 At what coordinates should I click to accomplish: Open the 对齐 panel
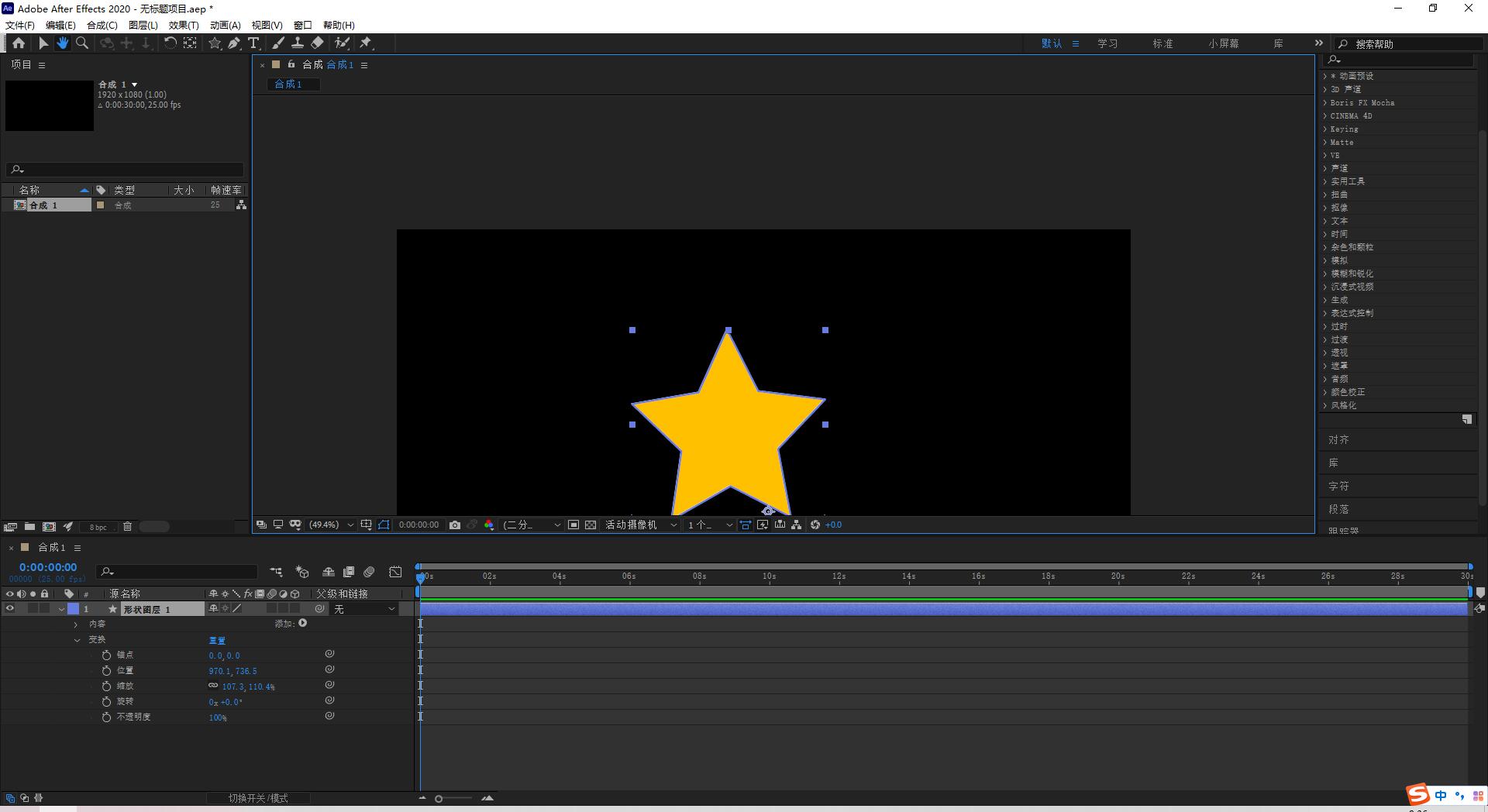click(x=1338, y=439)
